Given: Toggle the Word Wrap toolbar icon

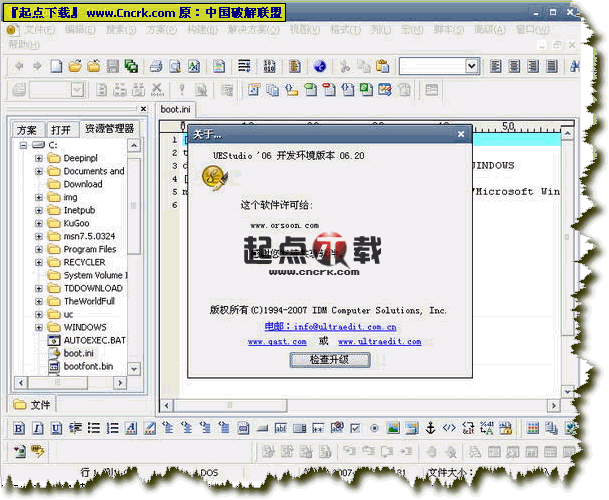Looking at the screenshot, I should 244,66.
